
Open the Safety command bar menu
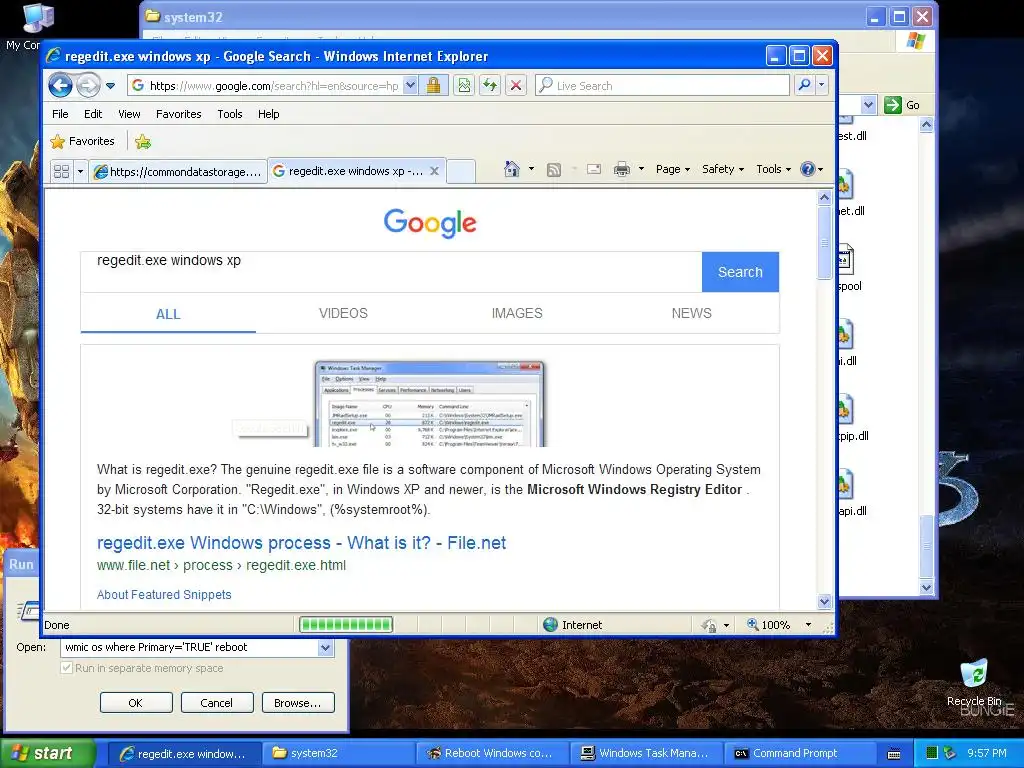[722, 169]
